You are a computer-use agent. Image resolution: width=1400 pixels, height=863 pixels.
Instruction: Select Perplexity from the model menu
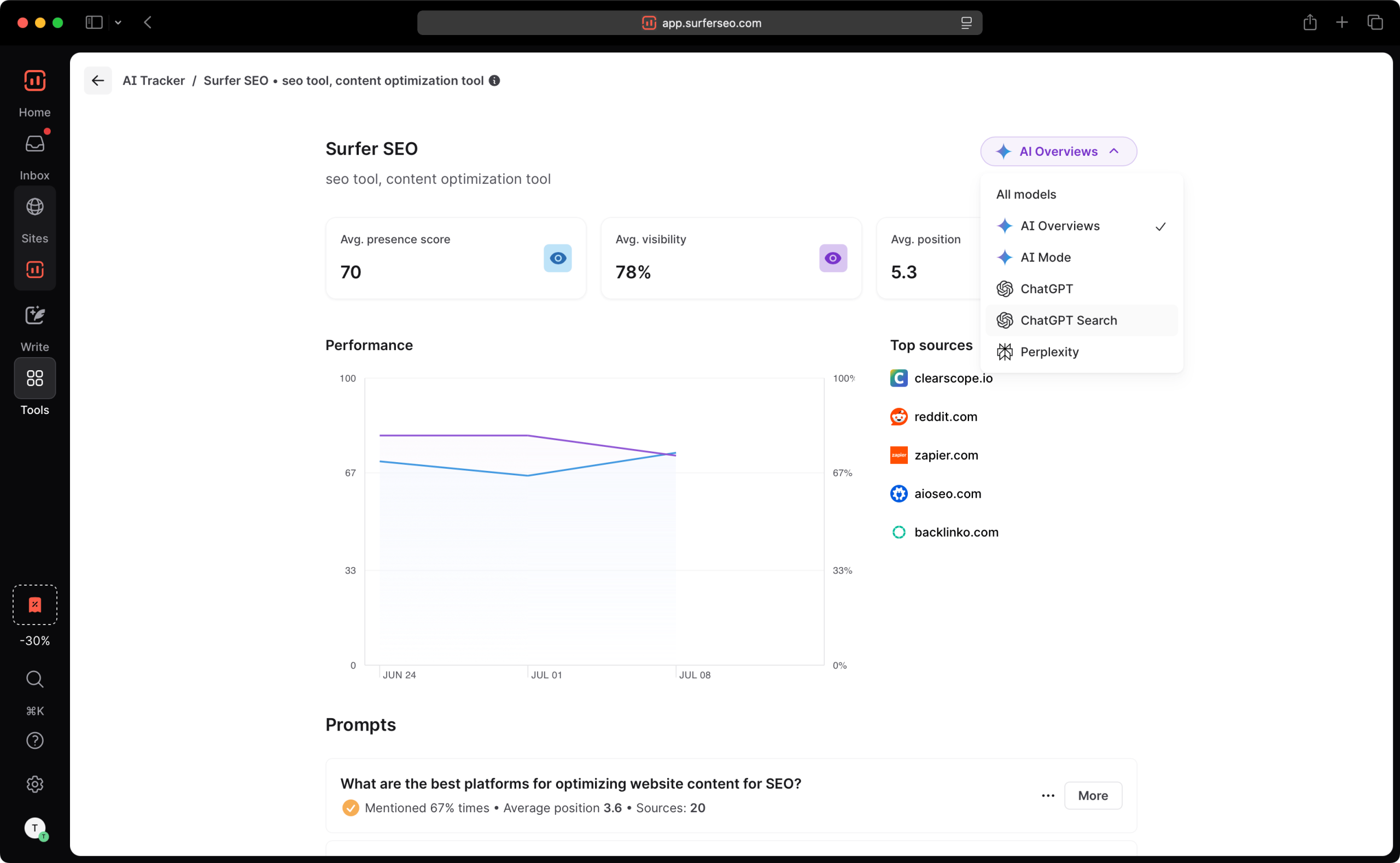[1051, 352]
